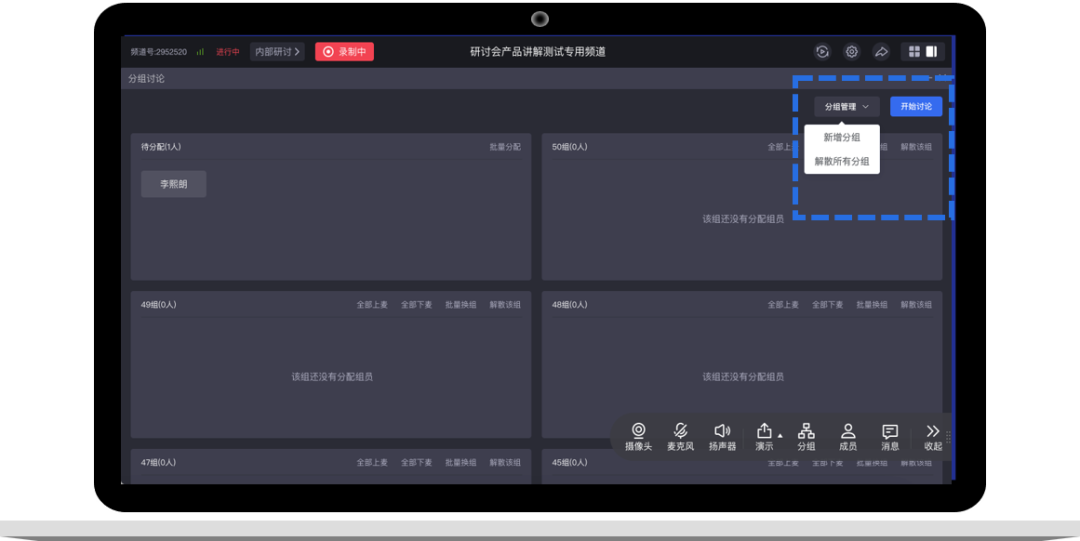The image size is (1080, 541).
Task: Select member 李熙朗 in unassigned list
Action: point(174,184)
